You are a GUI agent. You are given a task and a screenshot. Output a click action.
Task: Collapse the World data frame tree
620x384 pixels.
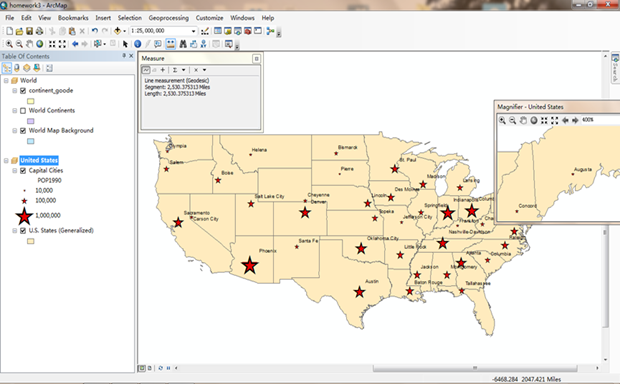coord(6,80)
